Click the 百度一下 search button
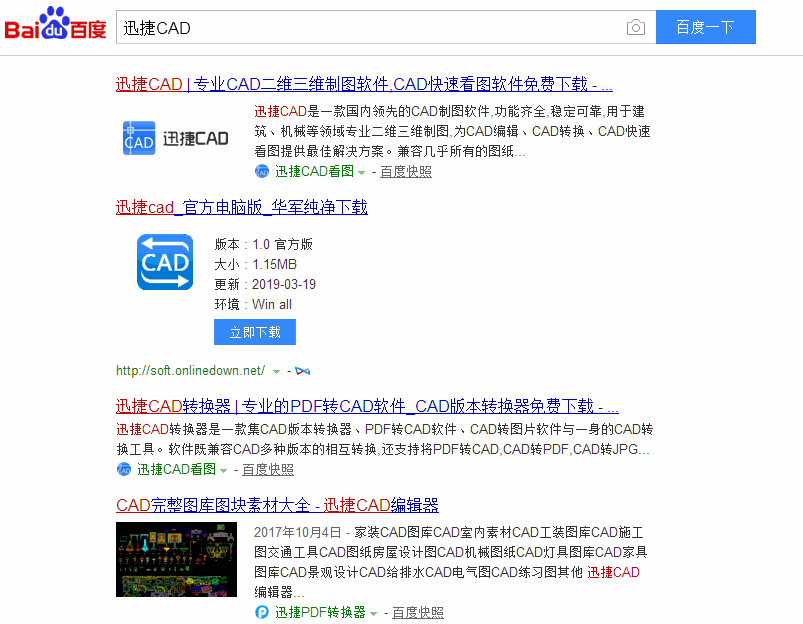This screenshot has height=624, width=803. pos(706,27)
